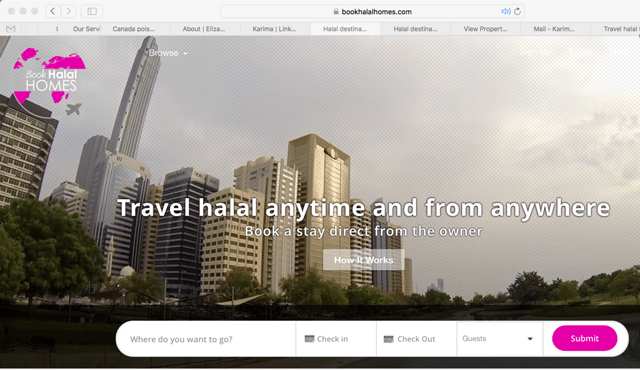Screen dimensions: 640x370
Task: Click the bookhalalhomes.com address bar
Action: click(372, 11)
